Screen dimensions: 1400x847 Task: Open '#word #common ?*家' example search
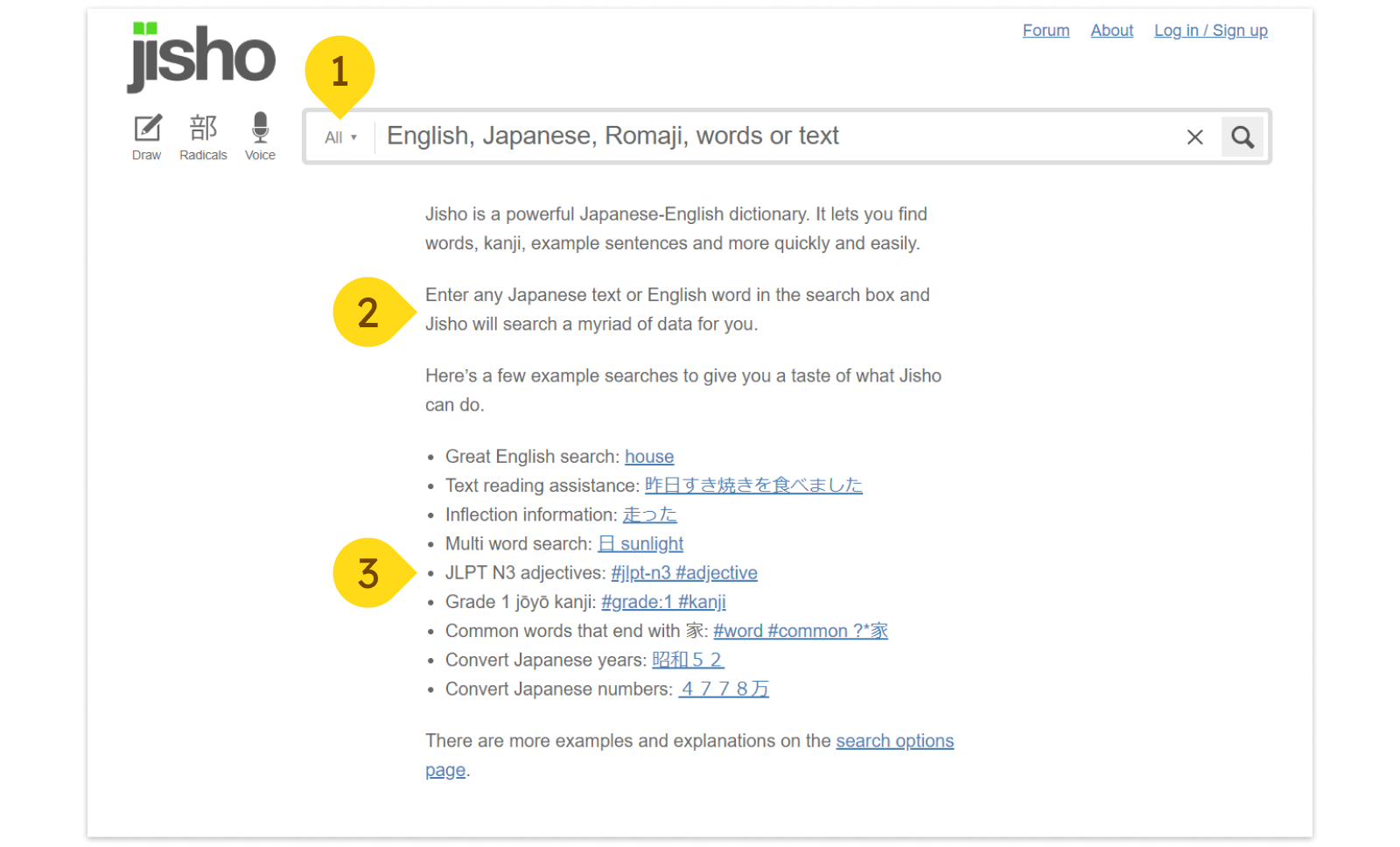coord(801,631)
